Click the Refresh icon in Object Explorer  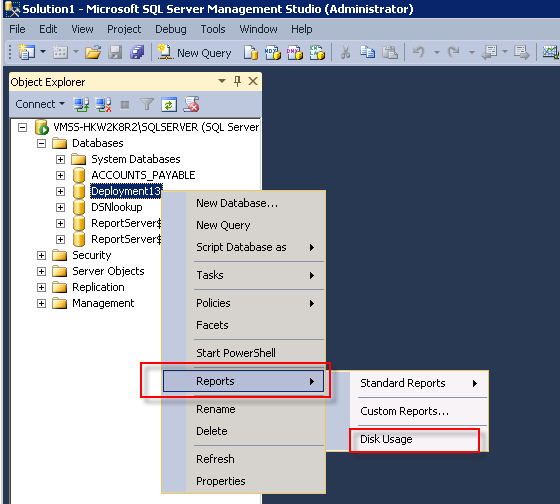click(169, 105)
